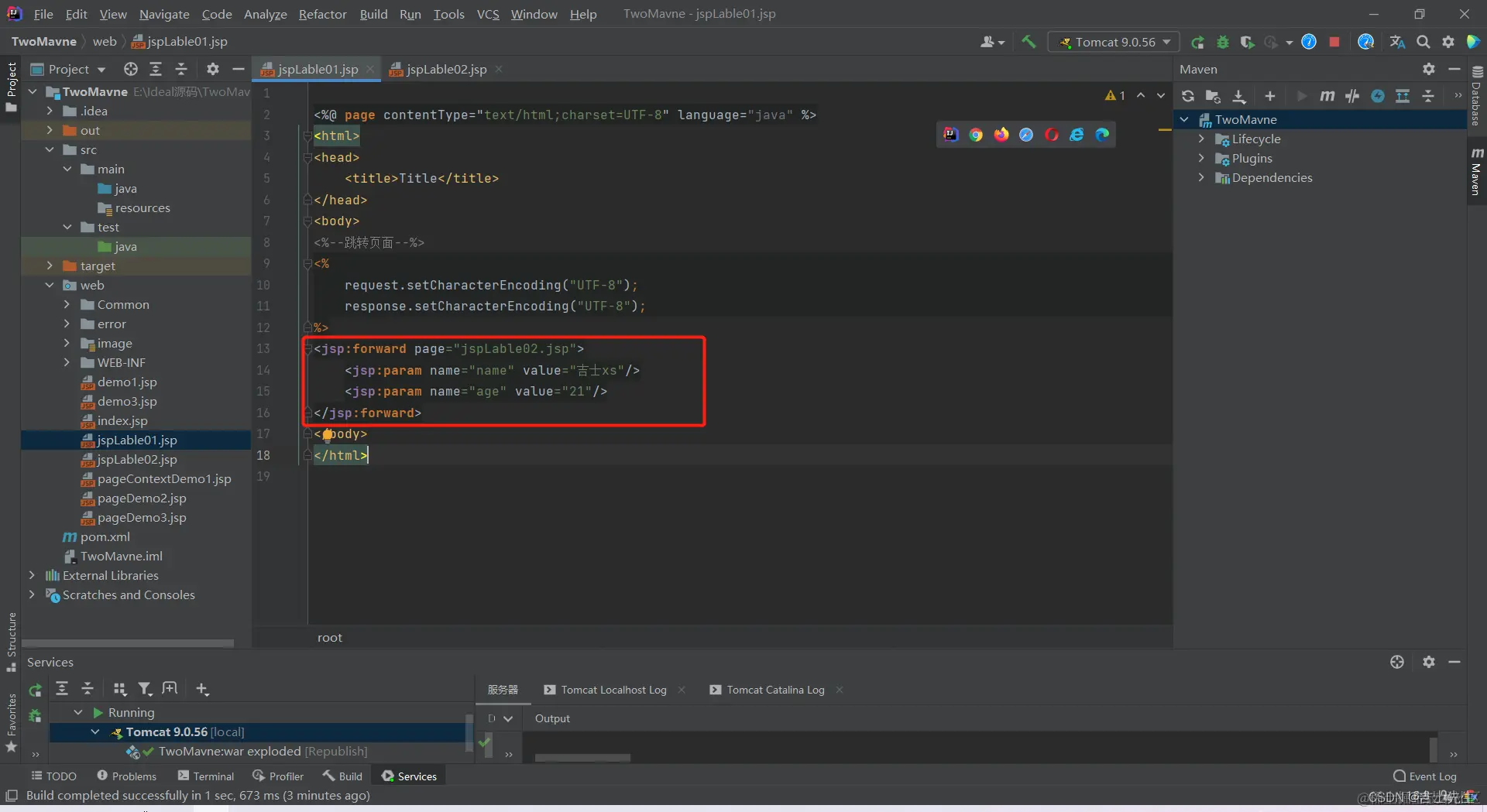The image size is (1487, 812).
Task: Click the web breadcrumb in navigation bar
Action: coord(105,42)
